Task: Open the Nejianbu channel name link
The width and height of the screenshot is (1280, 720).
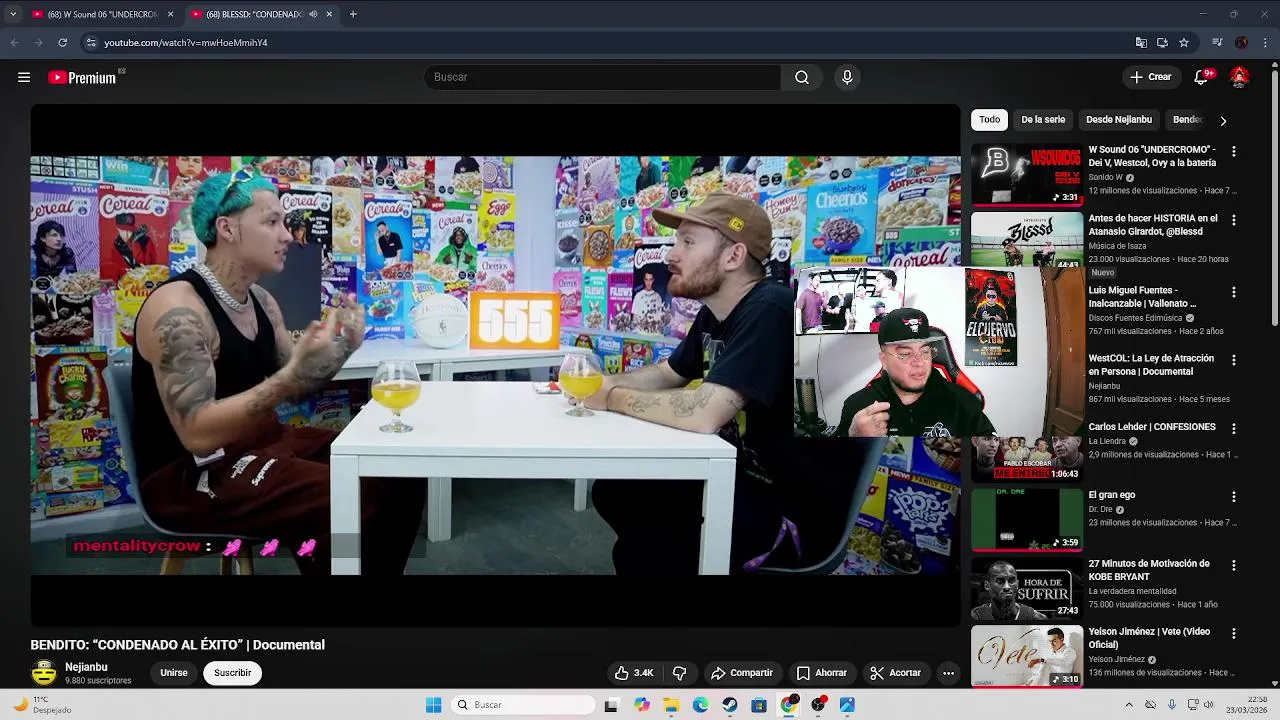Action: (x=86, y=667)
